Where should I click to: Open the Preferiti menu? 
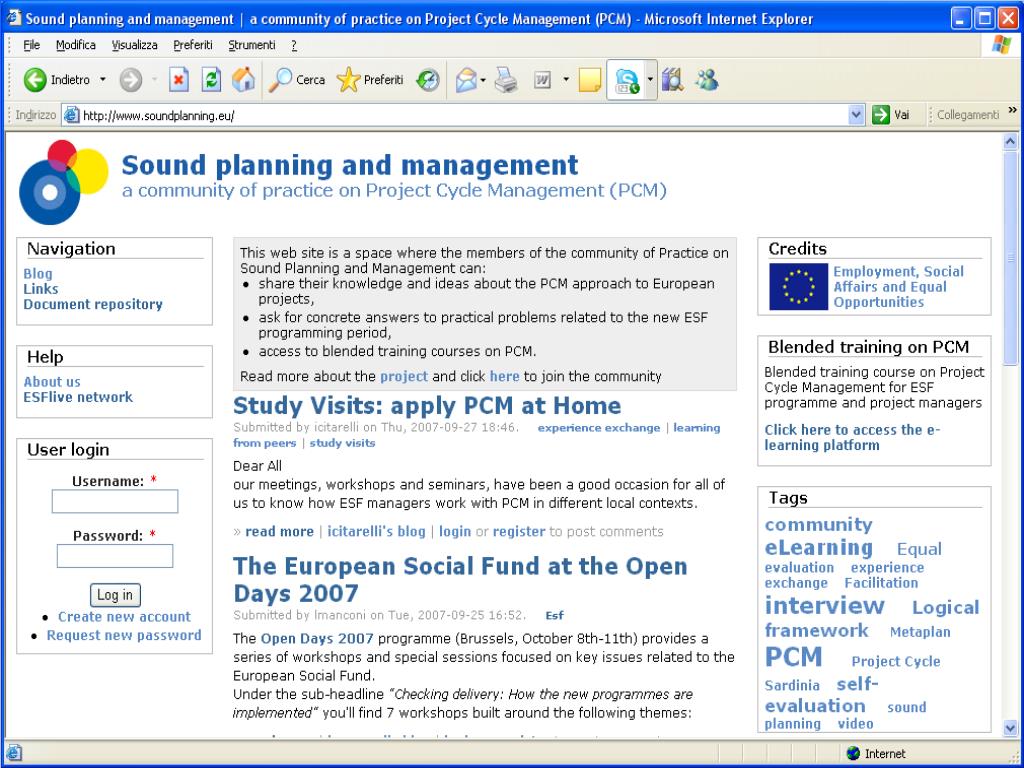(x=193, y=45)
